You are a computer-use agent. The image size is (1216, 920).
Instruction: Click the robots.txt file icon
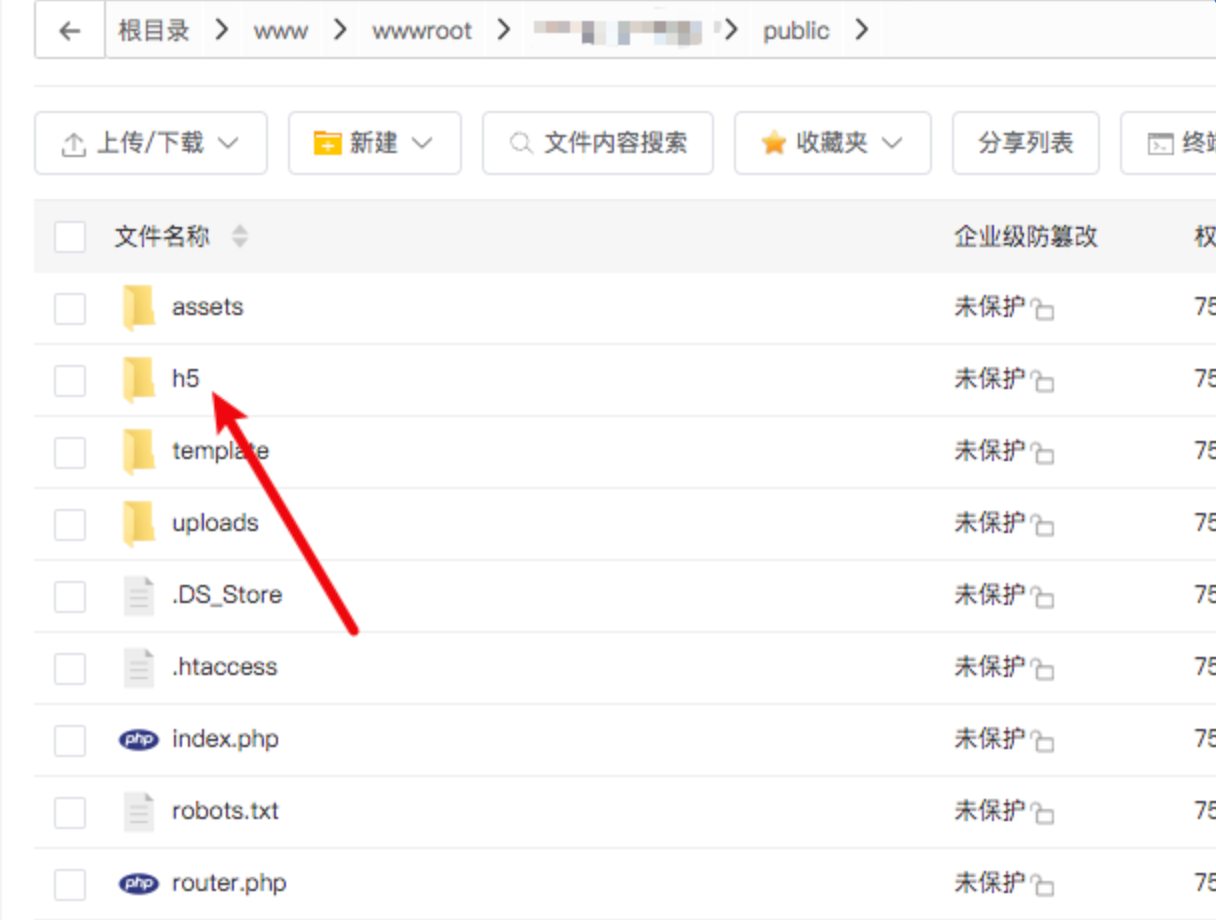click(138, 811)
